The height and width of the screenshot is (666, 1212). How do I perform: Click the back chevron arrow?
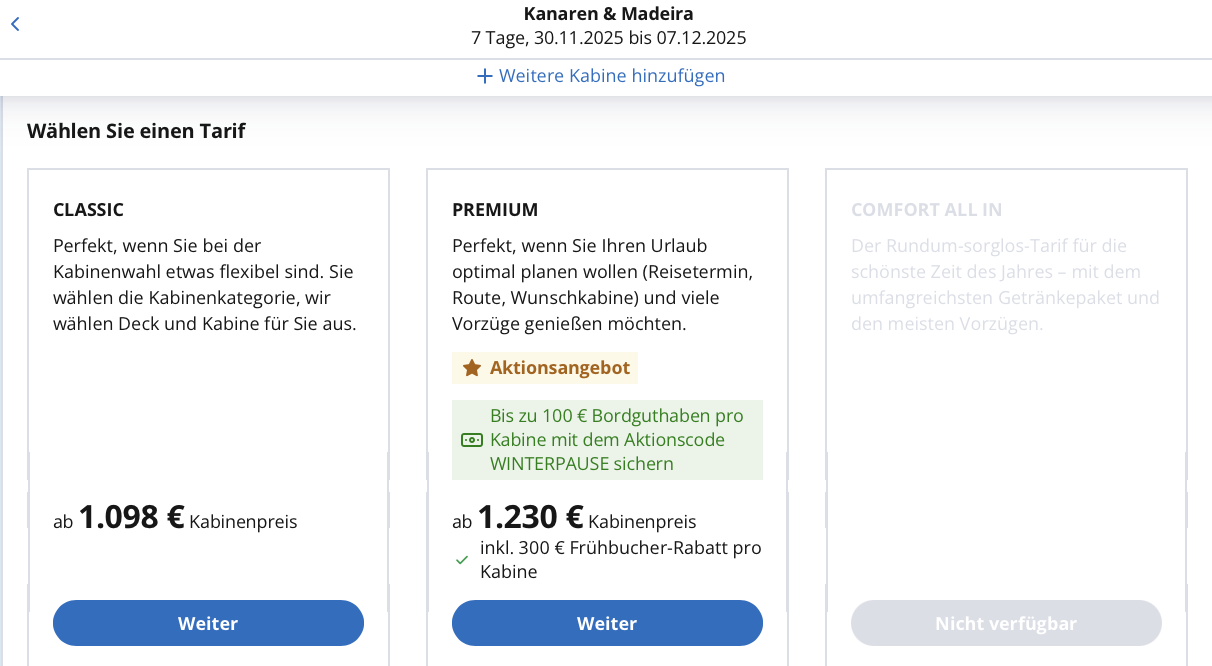[x=15, y=25]
